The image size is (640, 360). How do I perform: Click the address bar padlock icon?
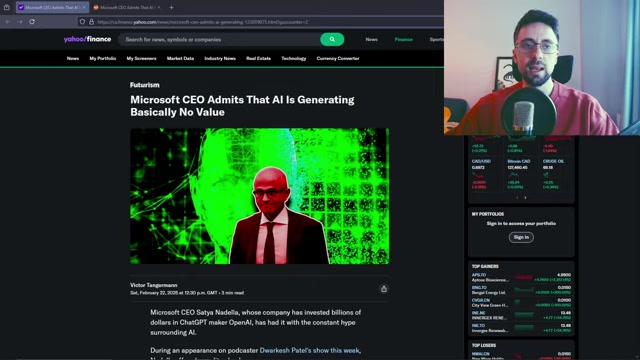pyautogui.click(x=91, y=22)
